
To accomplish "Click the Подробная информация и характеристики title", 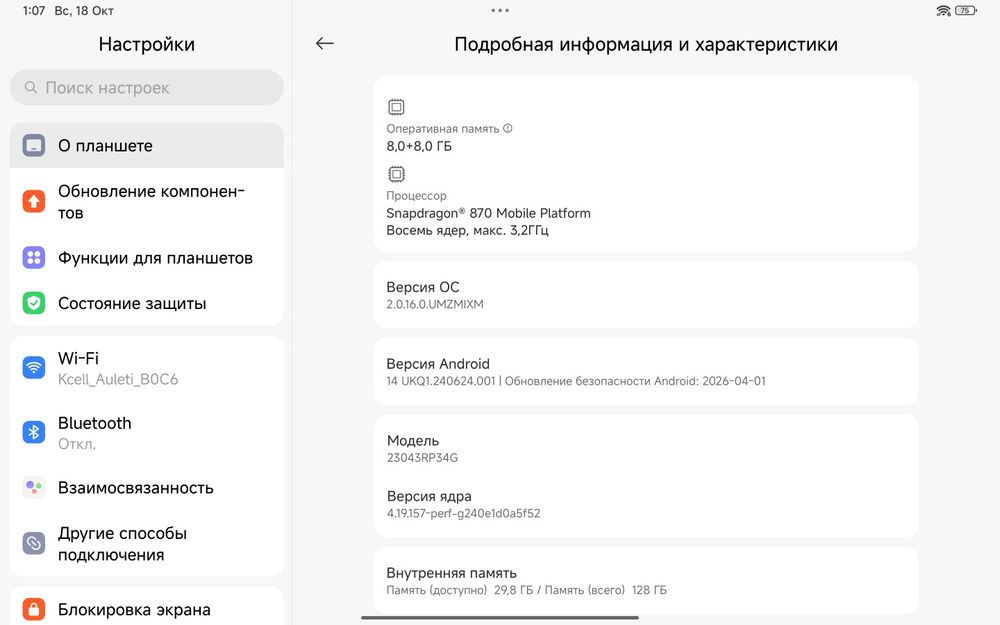I will coord(646,44).
